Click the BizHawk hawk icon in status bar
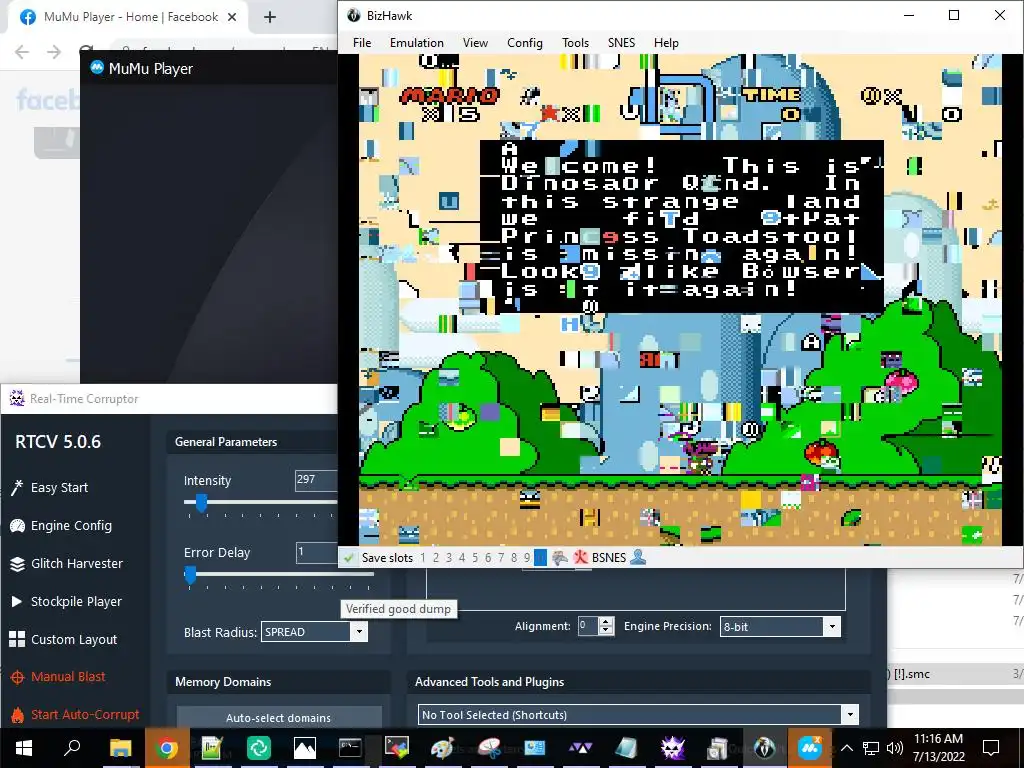 (x=560, y=558)
